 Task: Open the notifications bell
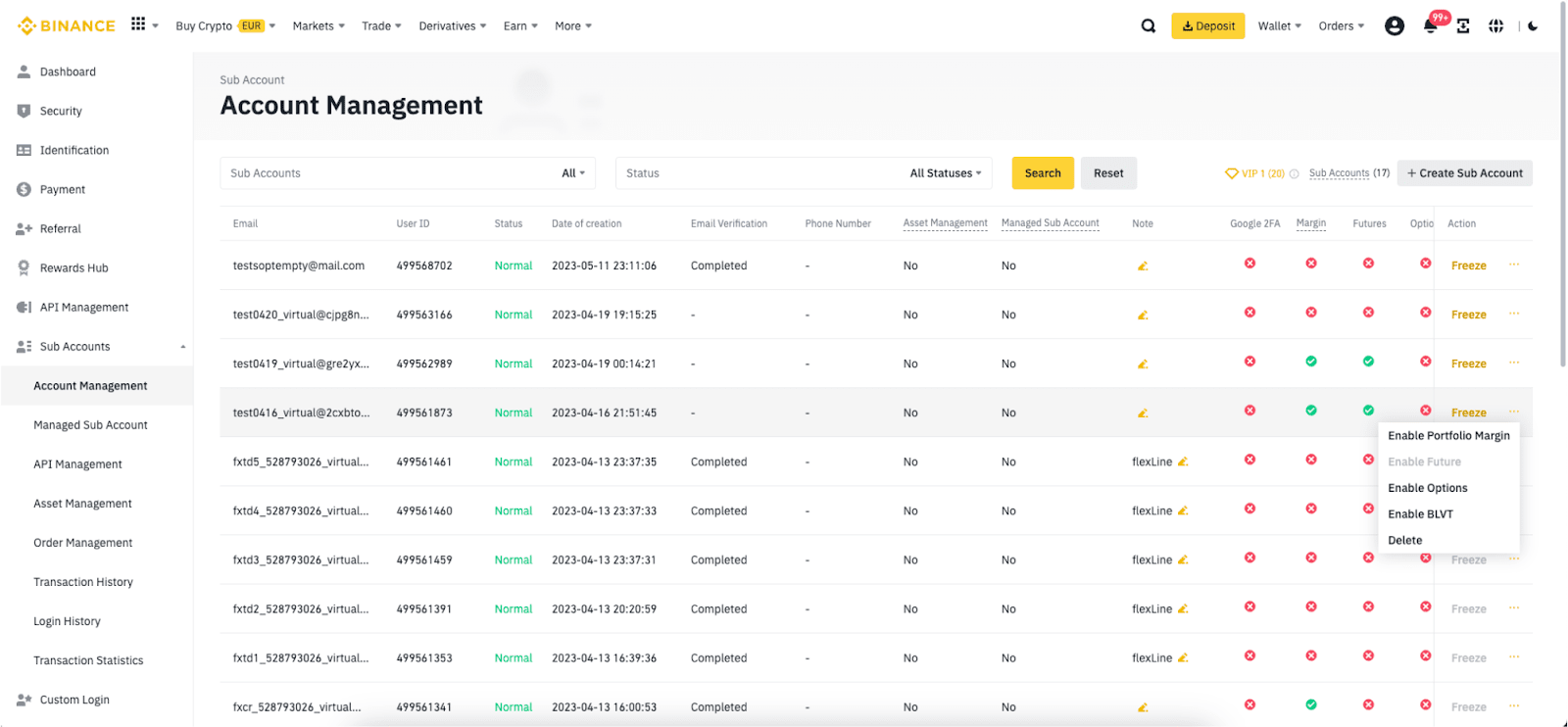pyautogui.click(x=1430, y=26)
